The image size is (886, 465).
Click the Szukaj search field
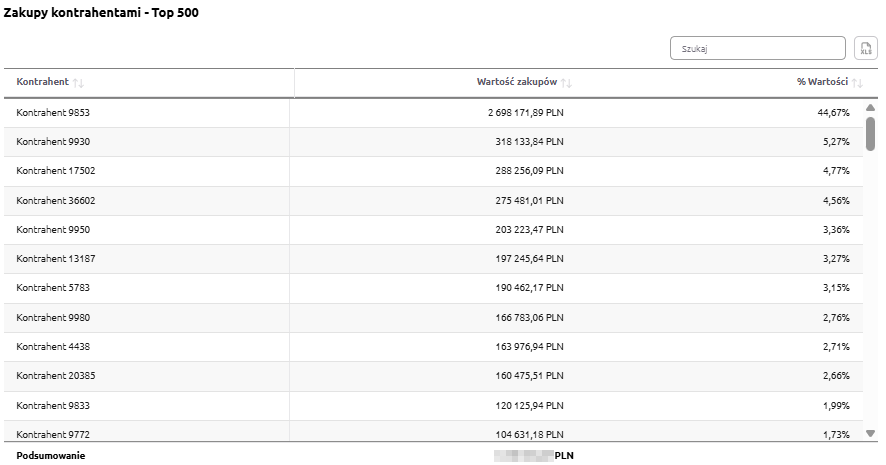point(758,48)
